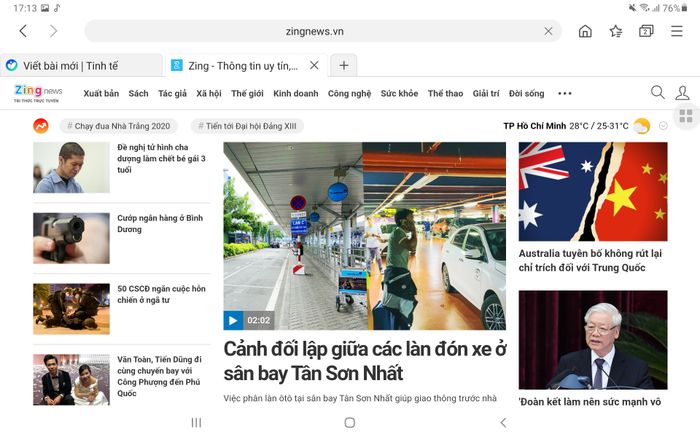Open the riot police thumbnail
The height and width of the screenshot is (438, 700).
[x=71, y=309]
